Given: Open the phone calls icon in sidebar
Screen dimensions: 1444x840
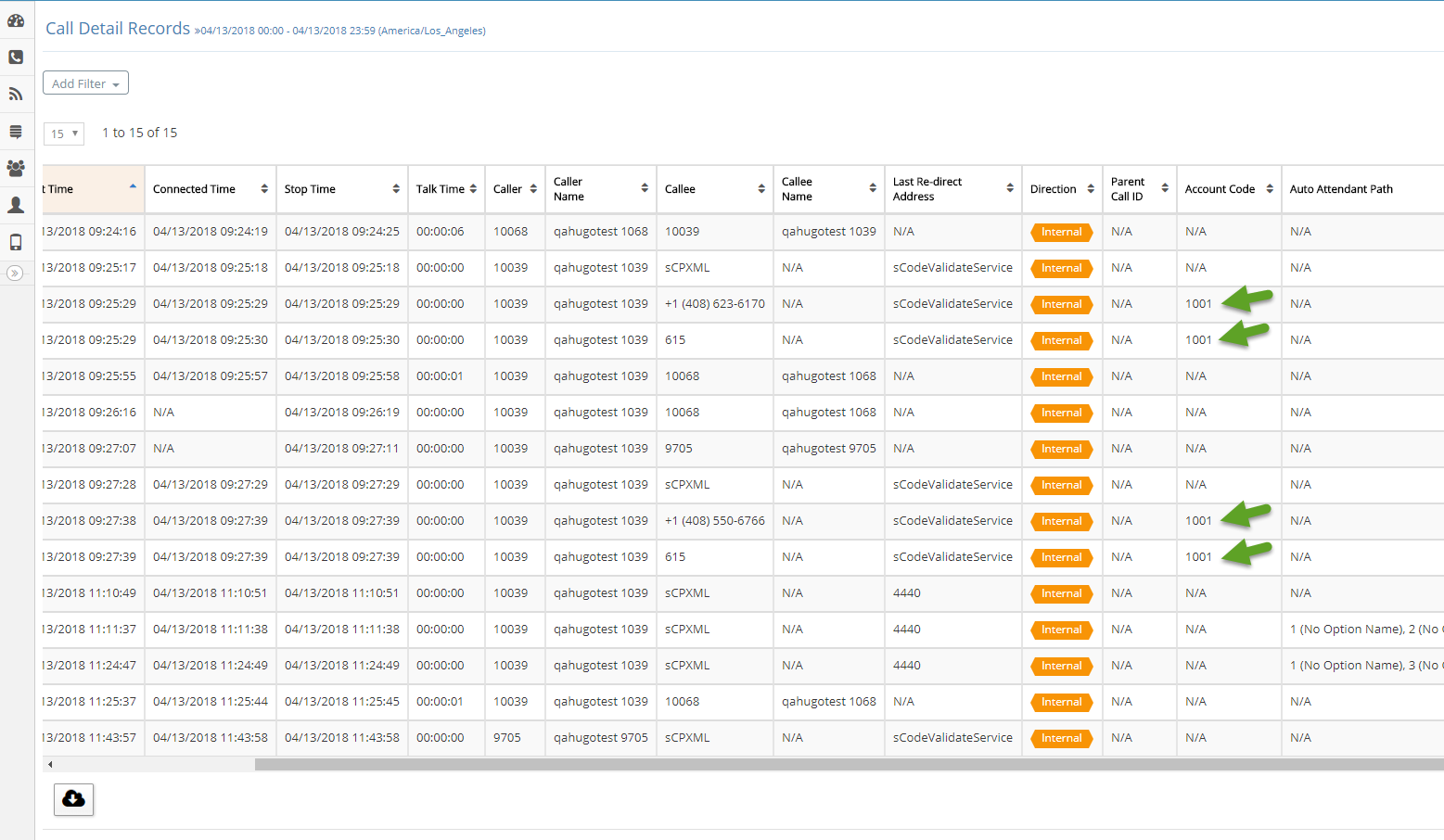Looking at the screenshot, I should (16, 57).
